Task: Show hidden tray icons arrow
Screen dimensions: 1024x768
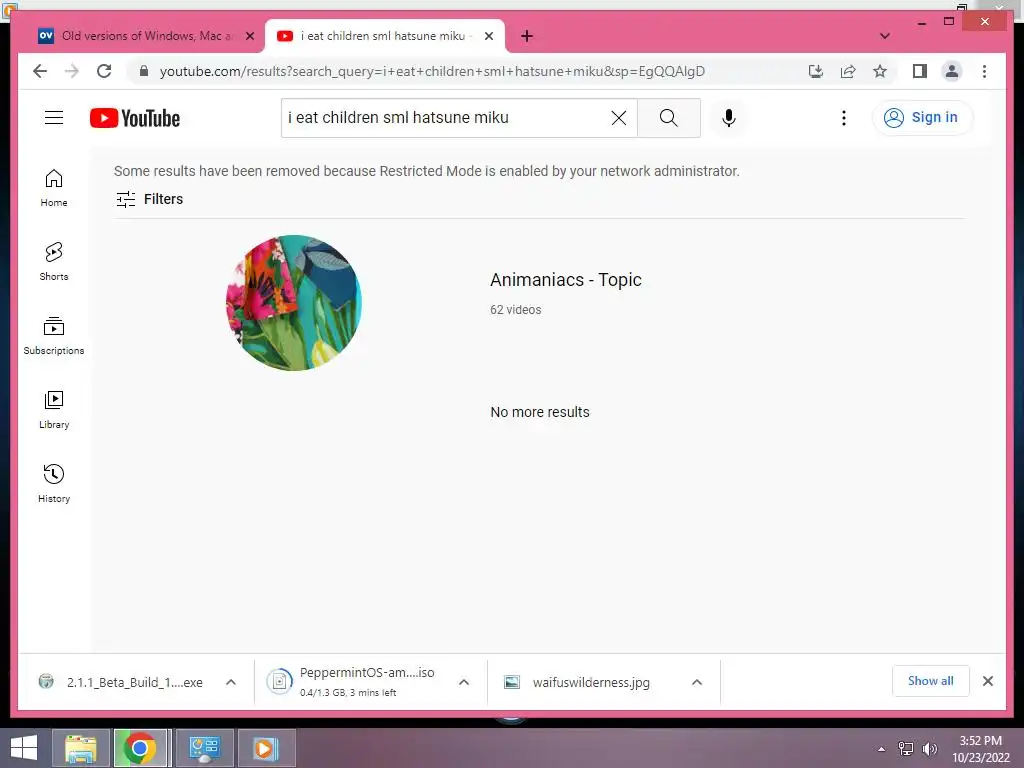Action: (x=882, y=749)
